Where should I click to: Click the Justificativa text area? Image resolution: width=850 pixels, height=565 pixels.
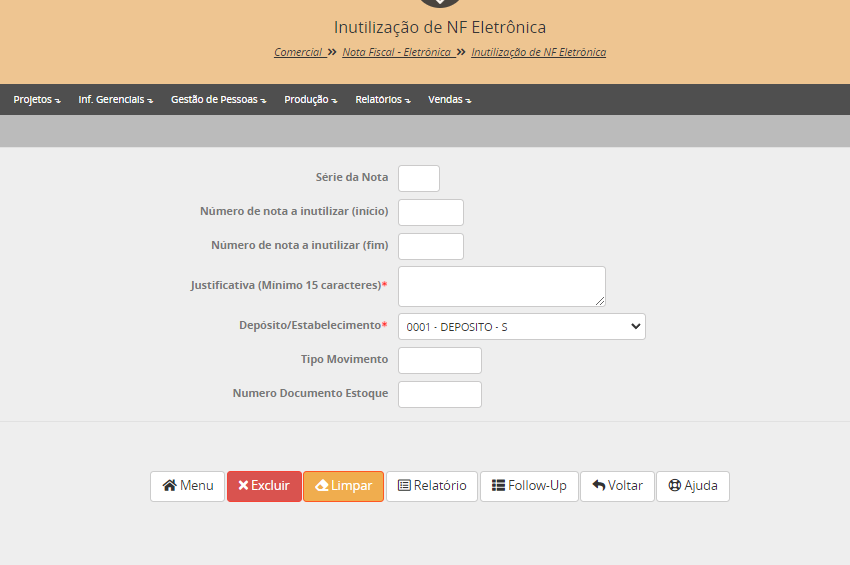click(x=501, y=286)
